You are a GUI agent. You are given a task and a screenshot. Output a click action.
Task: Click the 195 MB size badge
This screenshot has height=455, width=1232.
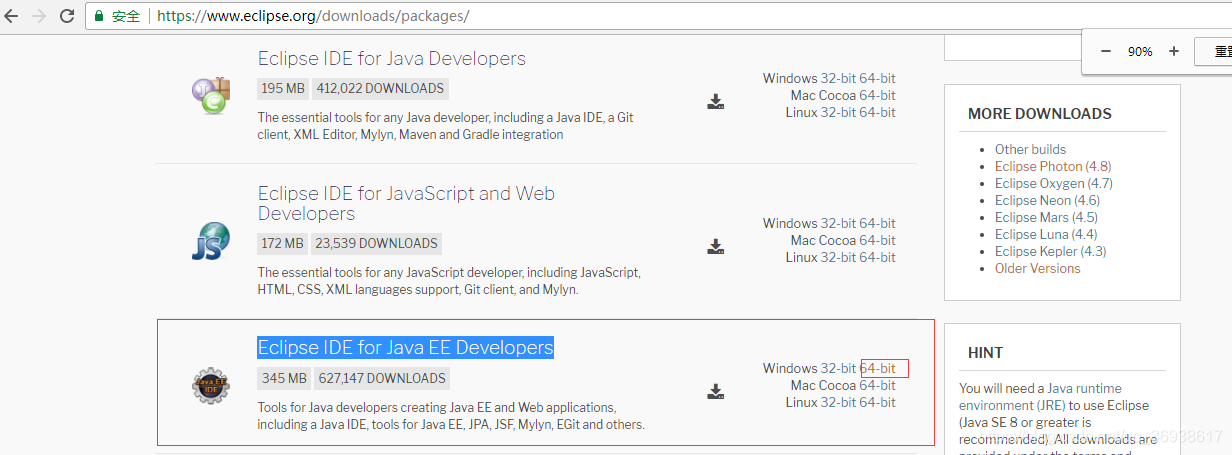(x=283, y=88)
